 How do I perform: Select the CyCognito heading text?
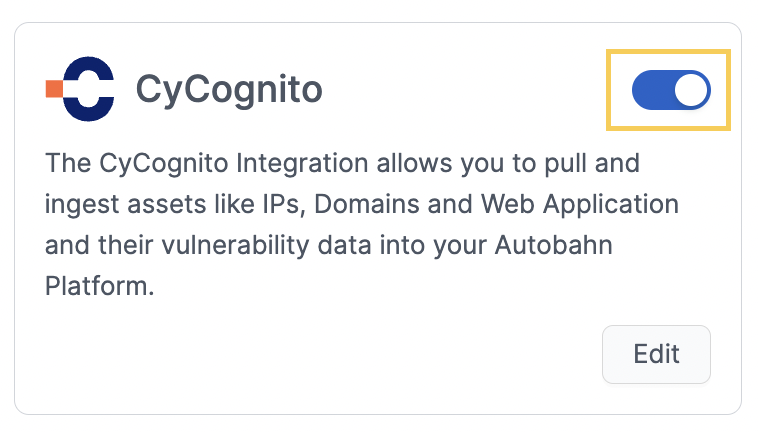pos(229,90)
